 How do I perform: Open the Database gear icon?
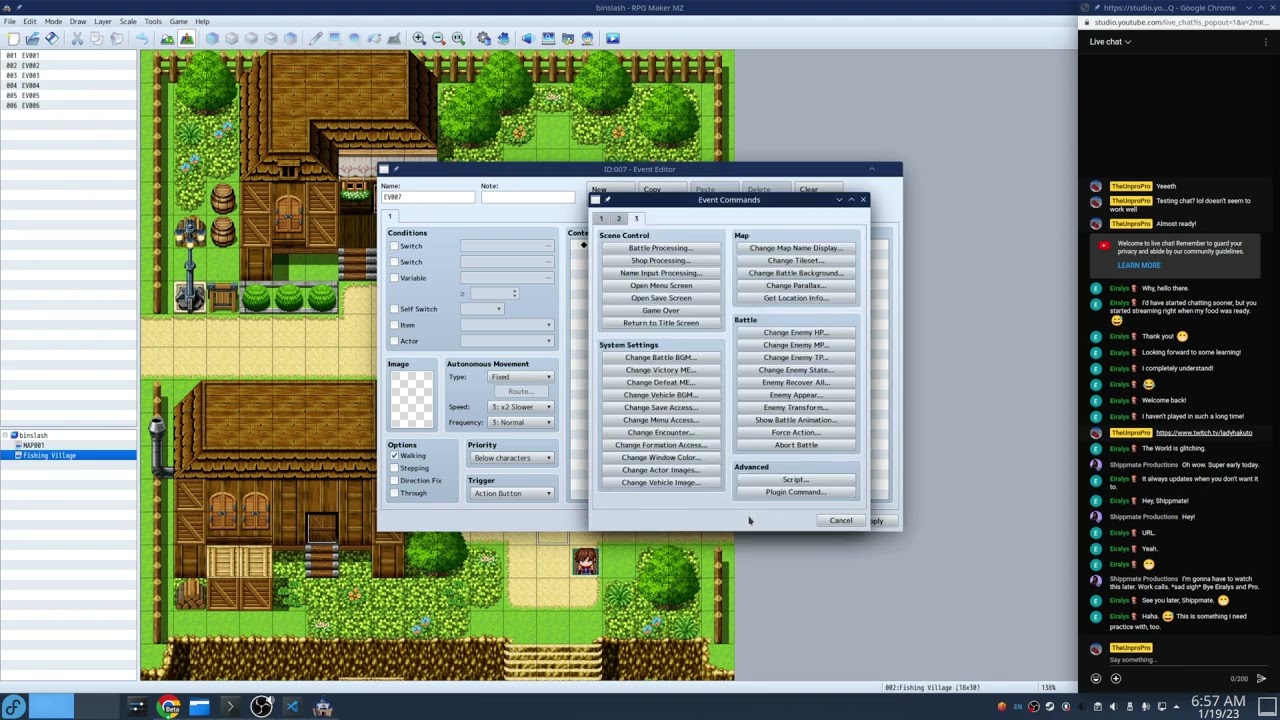[x=484, y=38]
